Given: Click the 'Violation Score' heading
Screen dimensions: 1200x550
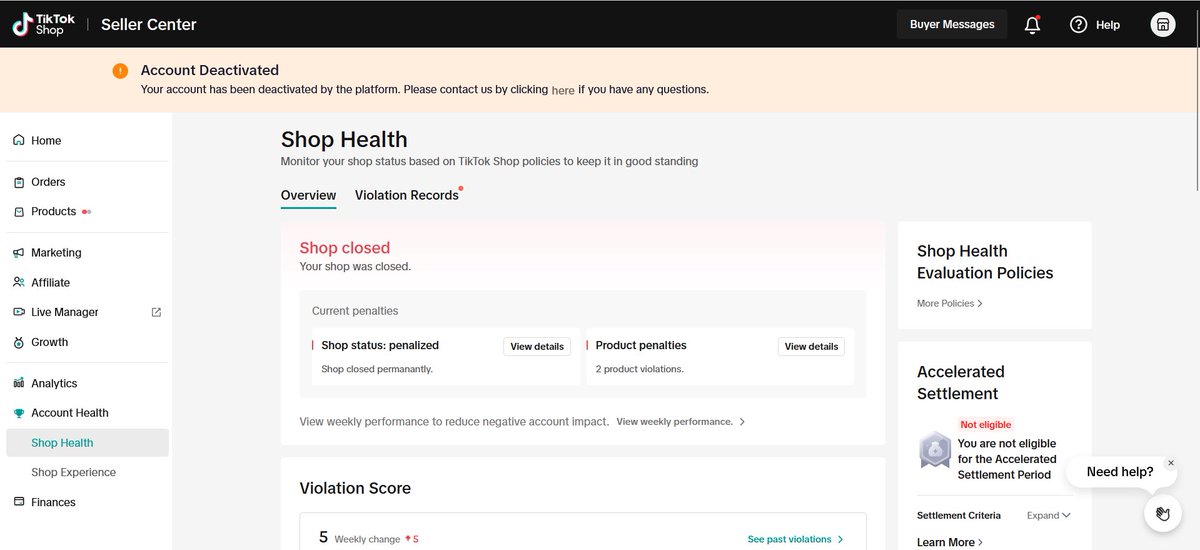Looking at the screenshot, I should pyautogui.click(x=355, y=488).
